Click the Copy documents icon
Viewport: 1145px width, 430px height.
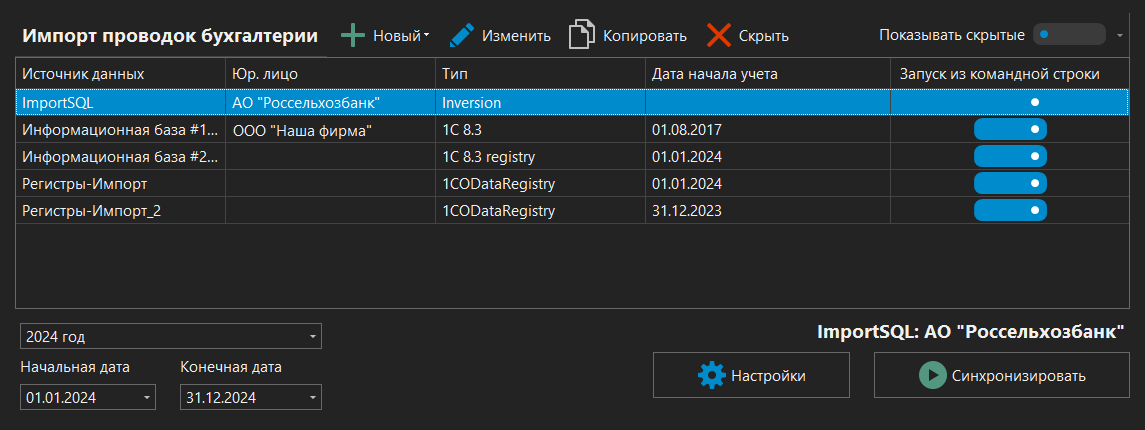tap(581, 35)
